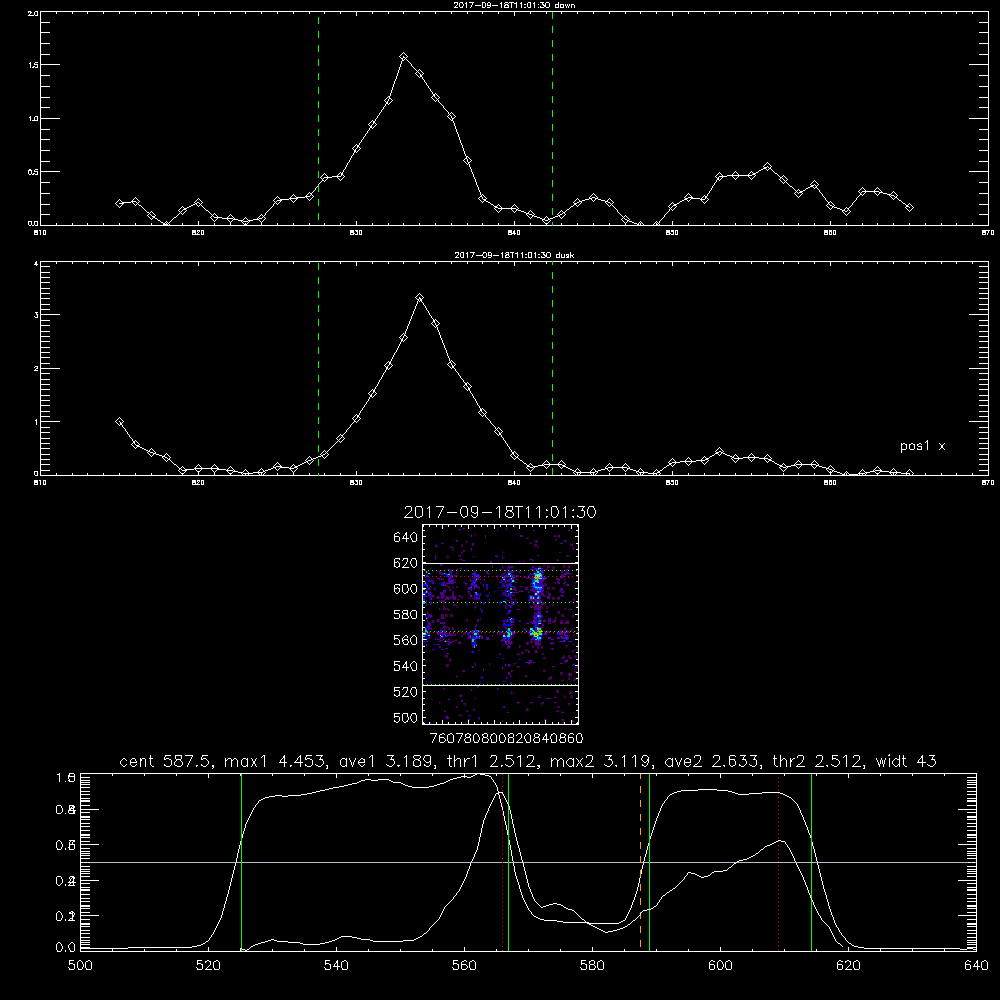Image resolution: width=1000 pixels, height=1000 pixels.
Task: Click '0.5' on the dawn plot y-axis
Action: pos(34,172)
